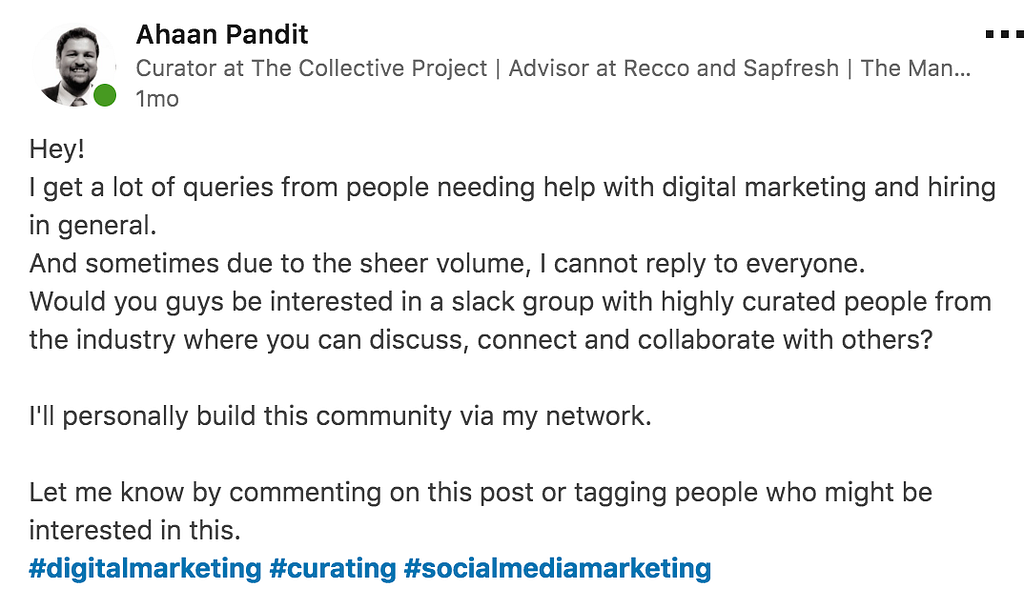Click the "the industry where you can discuss" line
The height and width of the screenshot is (606, 1024).
click(480, 339)
